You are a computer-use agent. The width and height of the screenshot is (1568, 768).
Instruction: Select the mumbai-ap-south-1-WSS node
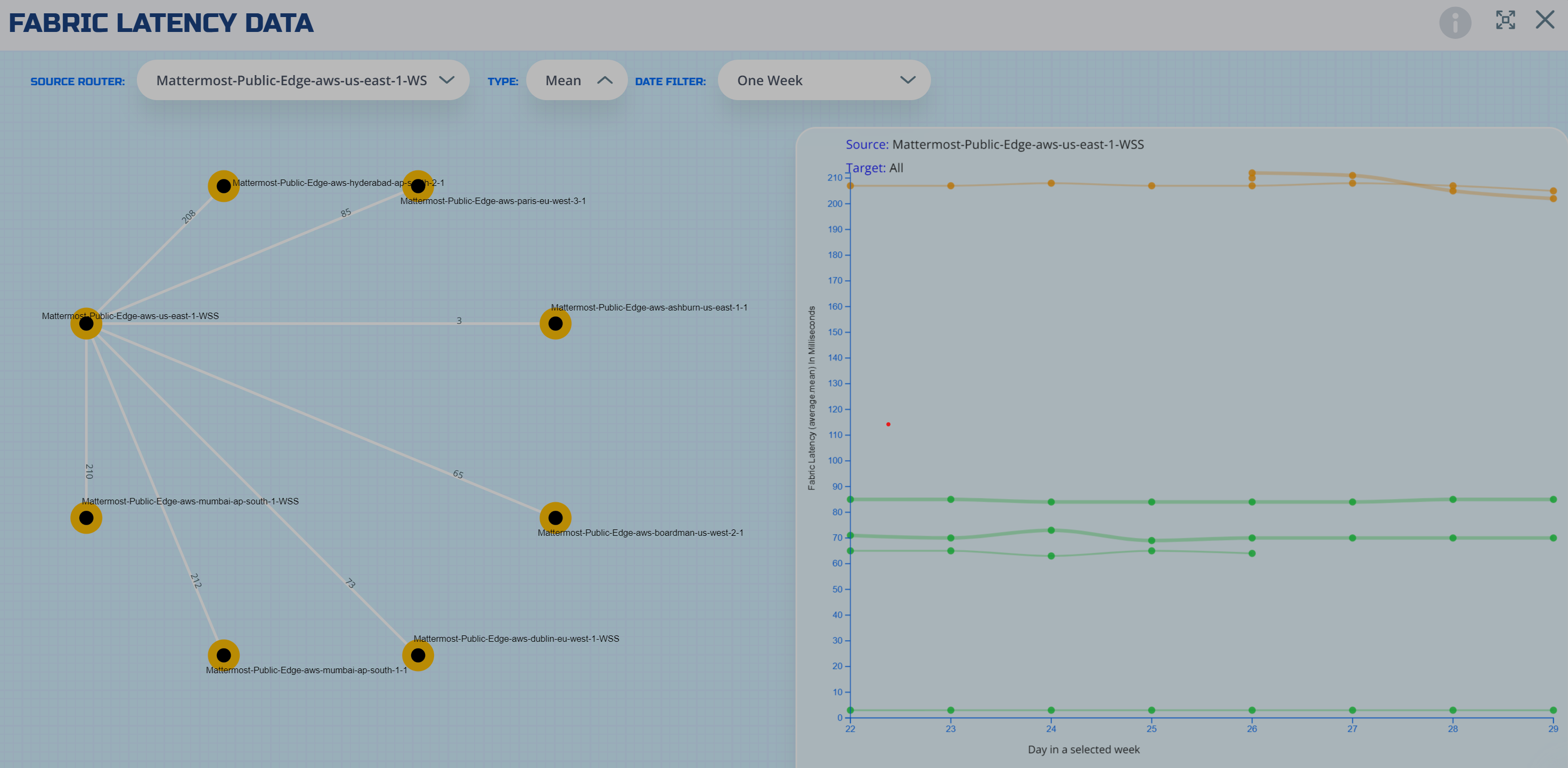[86, 518]
